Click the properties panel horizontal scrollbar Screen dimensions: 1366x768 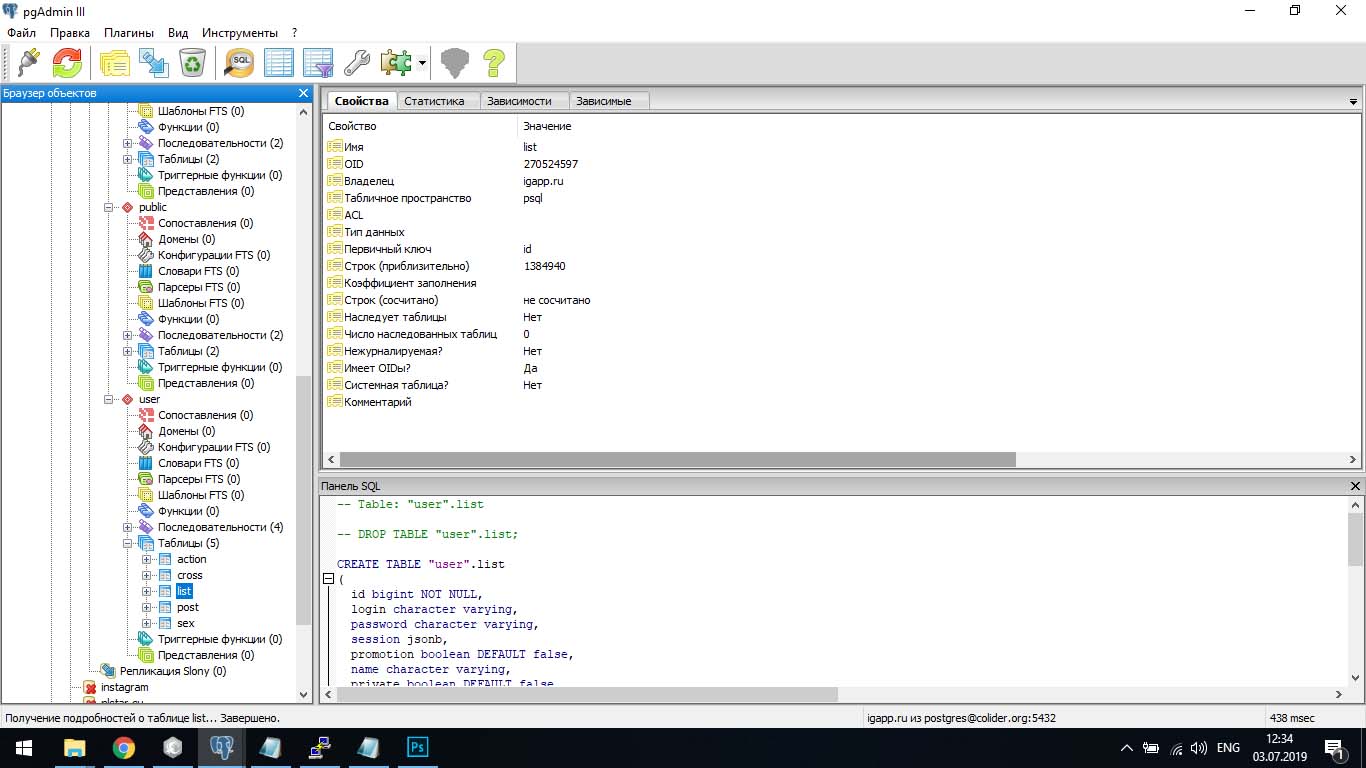point(670,460)
